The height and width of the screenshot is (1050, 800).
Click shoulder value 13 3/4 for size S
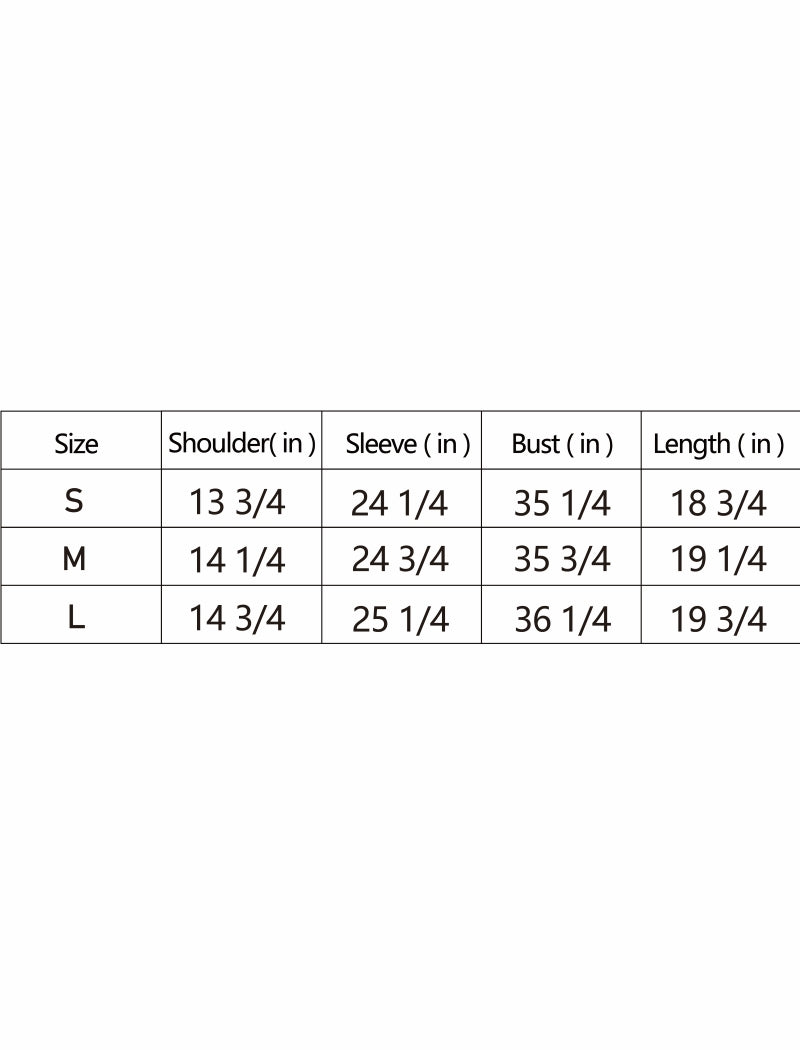(237, 502)
